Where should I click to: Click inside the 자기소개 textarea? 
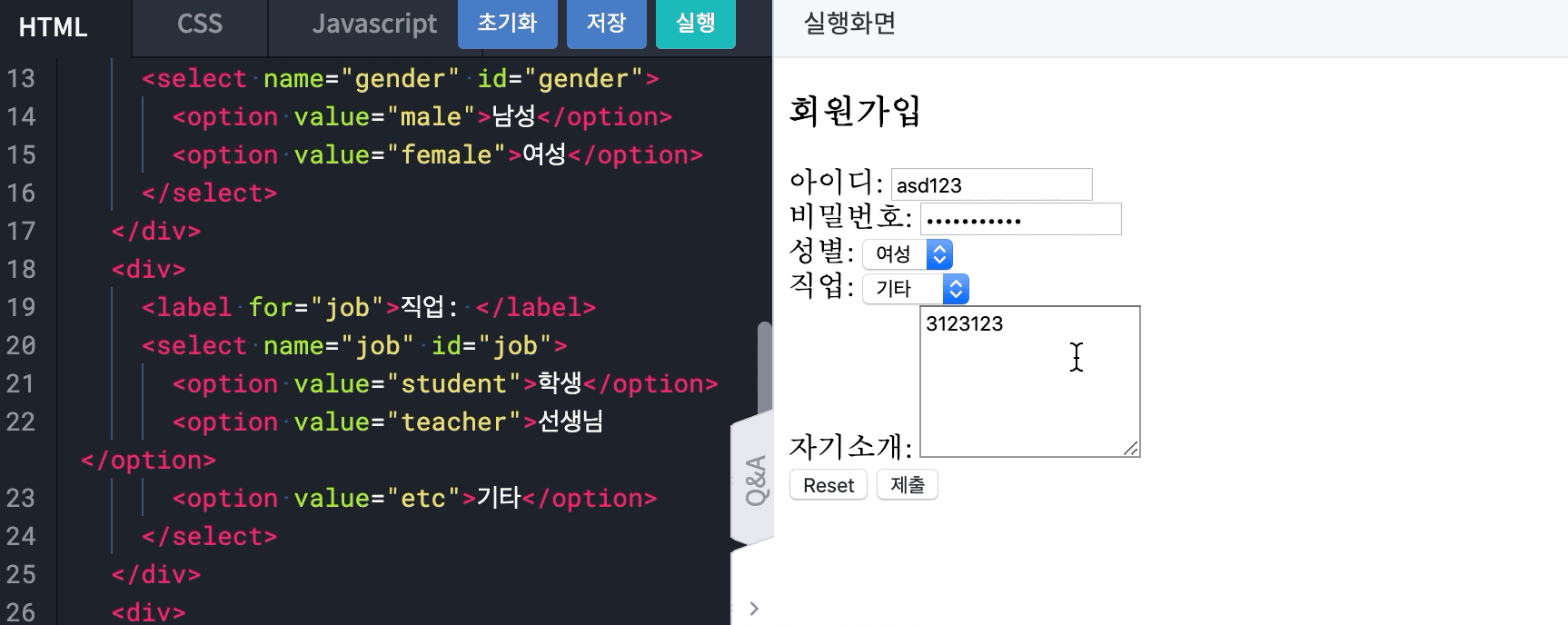pyautogui.click(x=1028, y=382)
